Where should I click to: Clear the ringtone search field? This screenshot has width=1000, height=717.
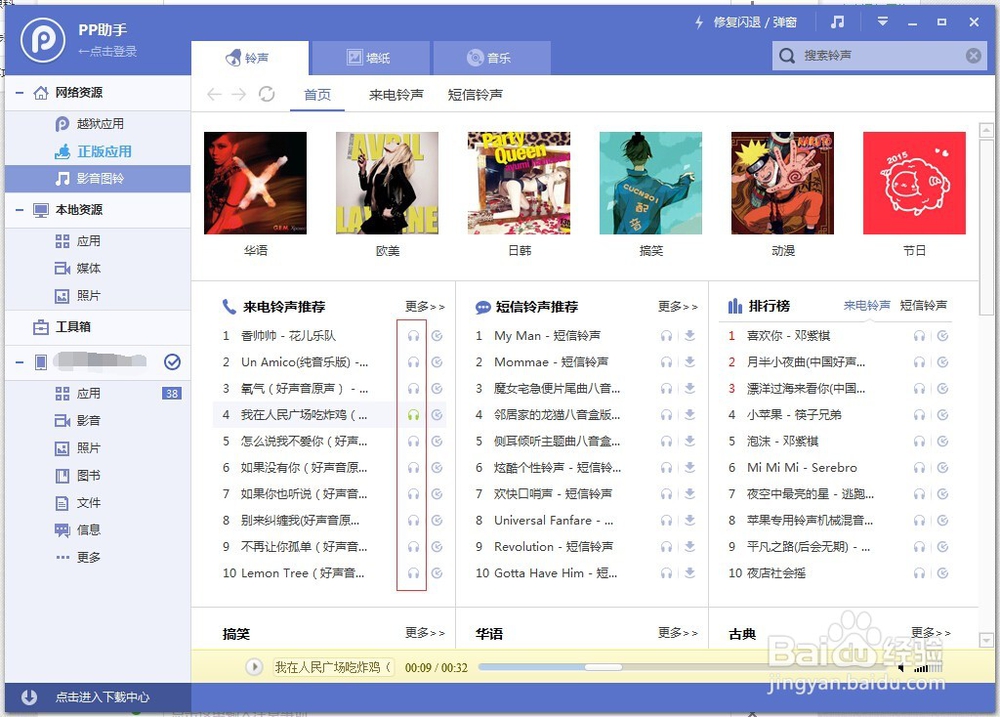point(973,55)
